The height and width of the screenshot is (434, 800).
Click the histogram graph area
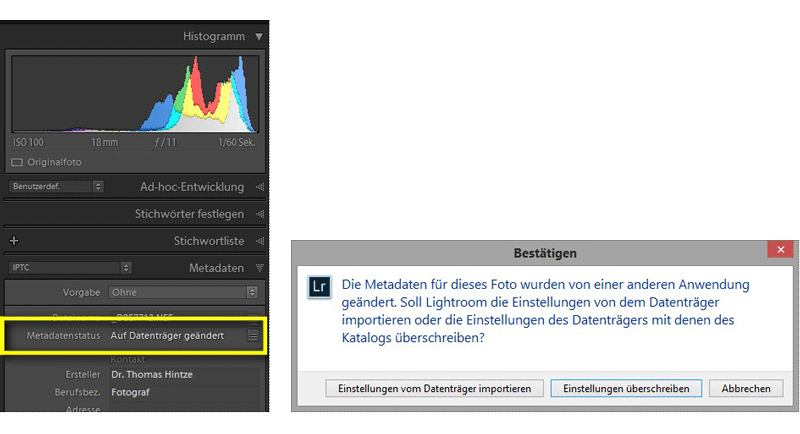[134, 95]
